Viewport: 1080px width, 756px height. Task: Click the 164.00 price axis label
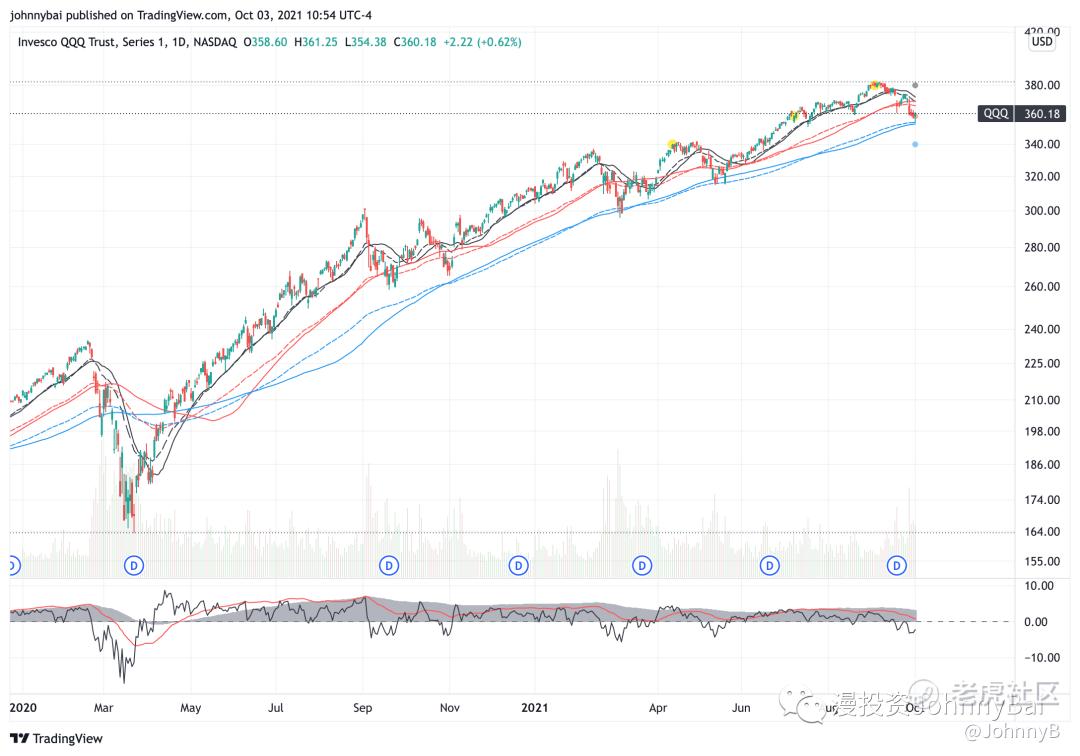(1041, 532)
